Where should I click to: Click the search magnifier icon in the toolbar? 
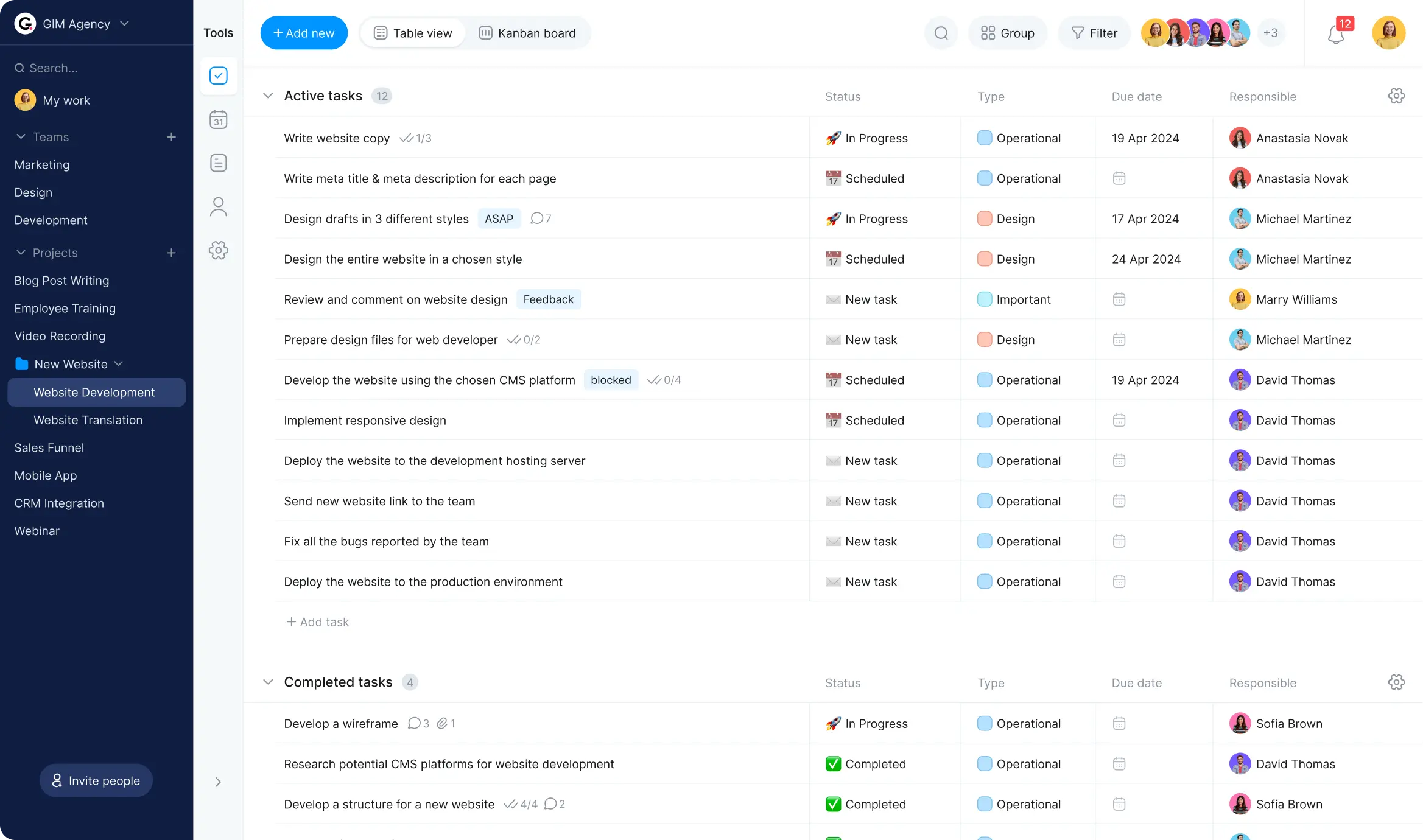pos(941,33)
